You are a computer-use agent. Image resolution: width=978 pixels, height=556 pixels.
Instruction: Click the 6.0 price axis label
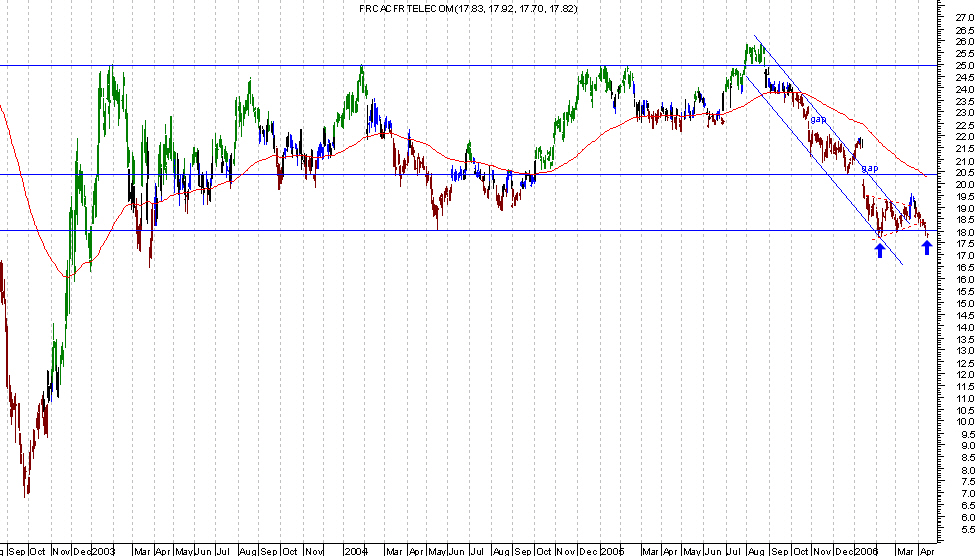[967, 517]
